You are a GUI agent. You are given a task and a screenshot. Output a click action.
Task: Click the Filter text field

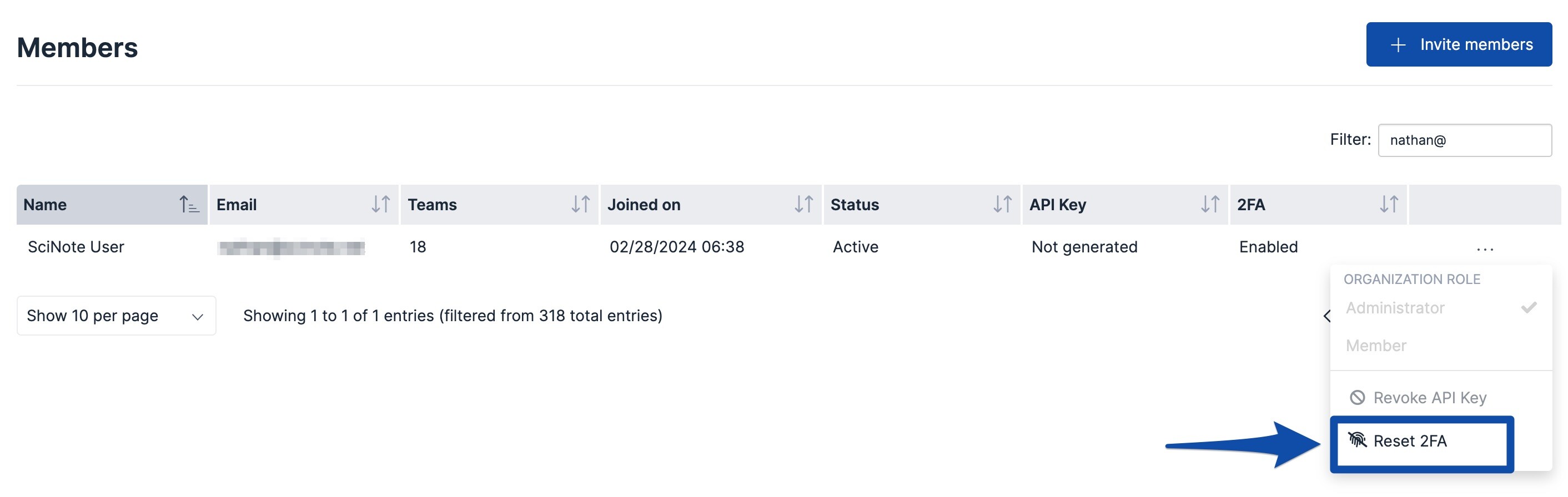[x=1464, y=140]
